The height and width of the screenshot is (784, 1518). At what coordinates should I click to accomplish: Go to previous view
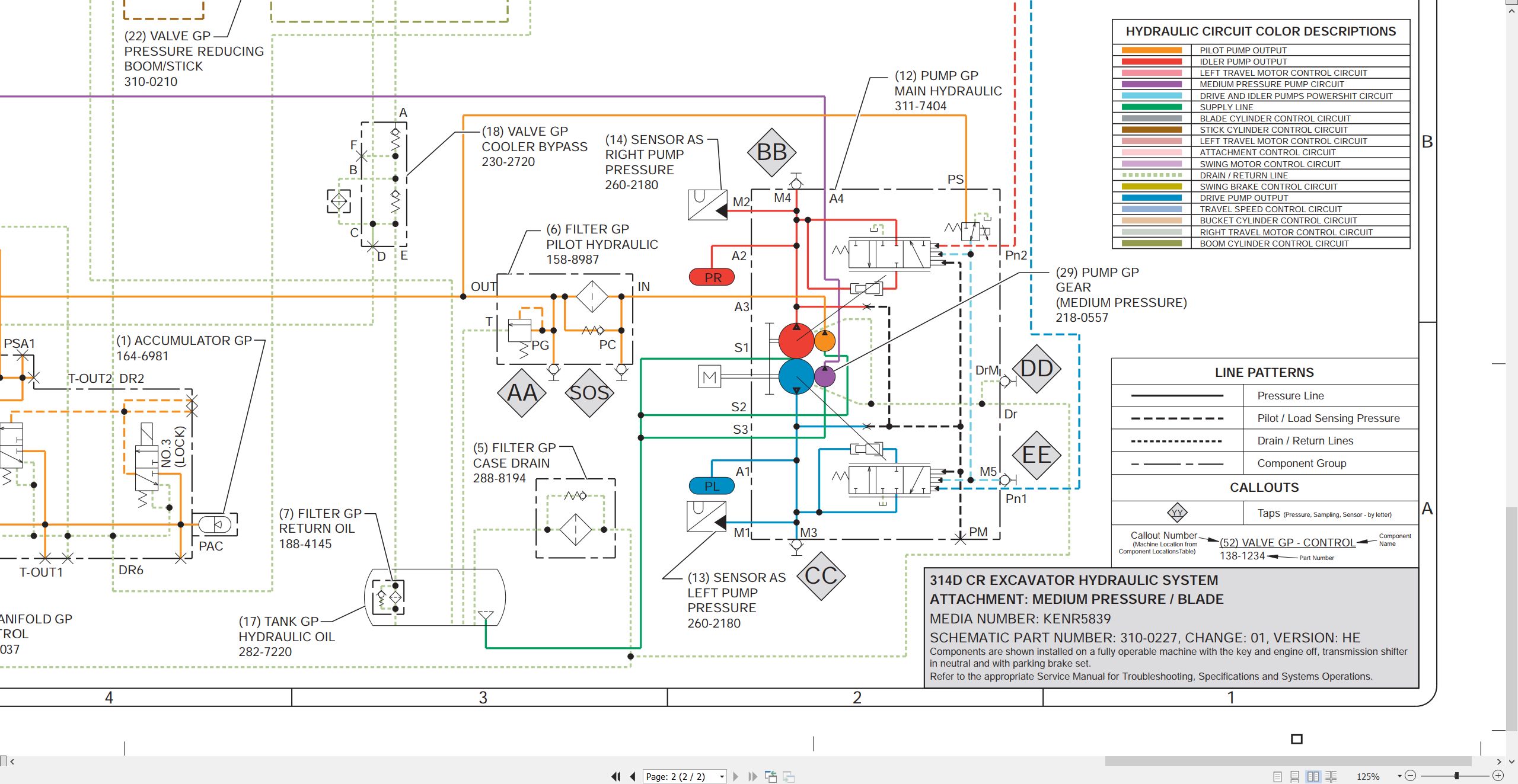[771, 776]
